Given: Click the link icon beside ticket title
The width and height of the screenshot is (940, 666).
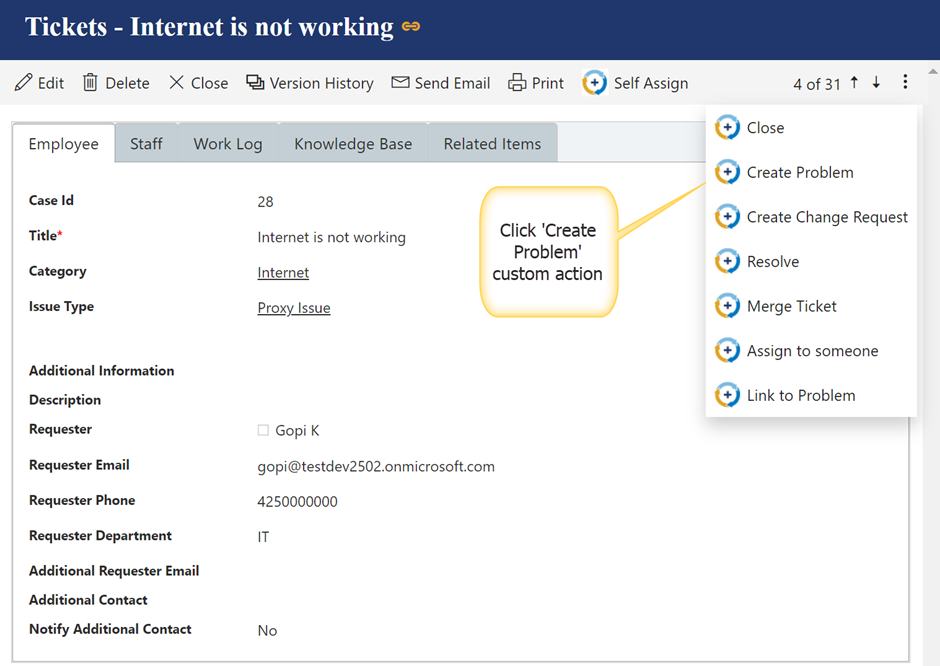Looking at the screenshot, I should (411, 27).
